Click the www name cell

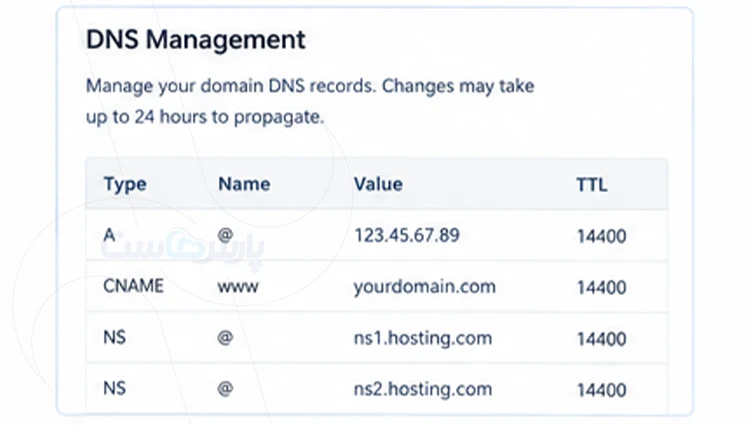click(x=238, y=287)
